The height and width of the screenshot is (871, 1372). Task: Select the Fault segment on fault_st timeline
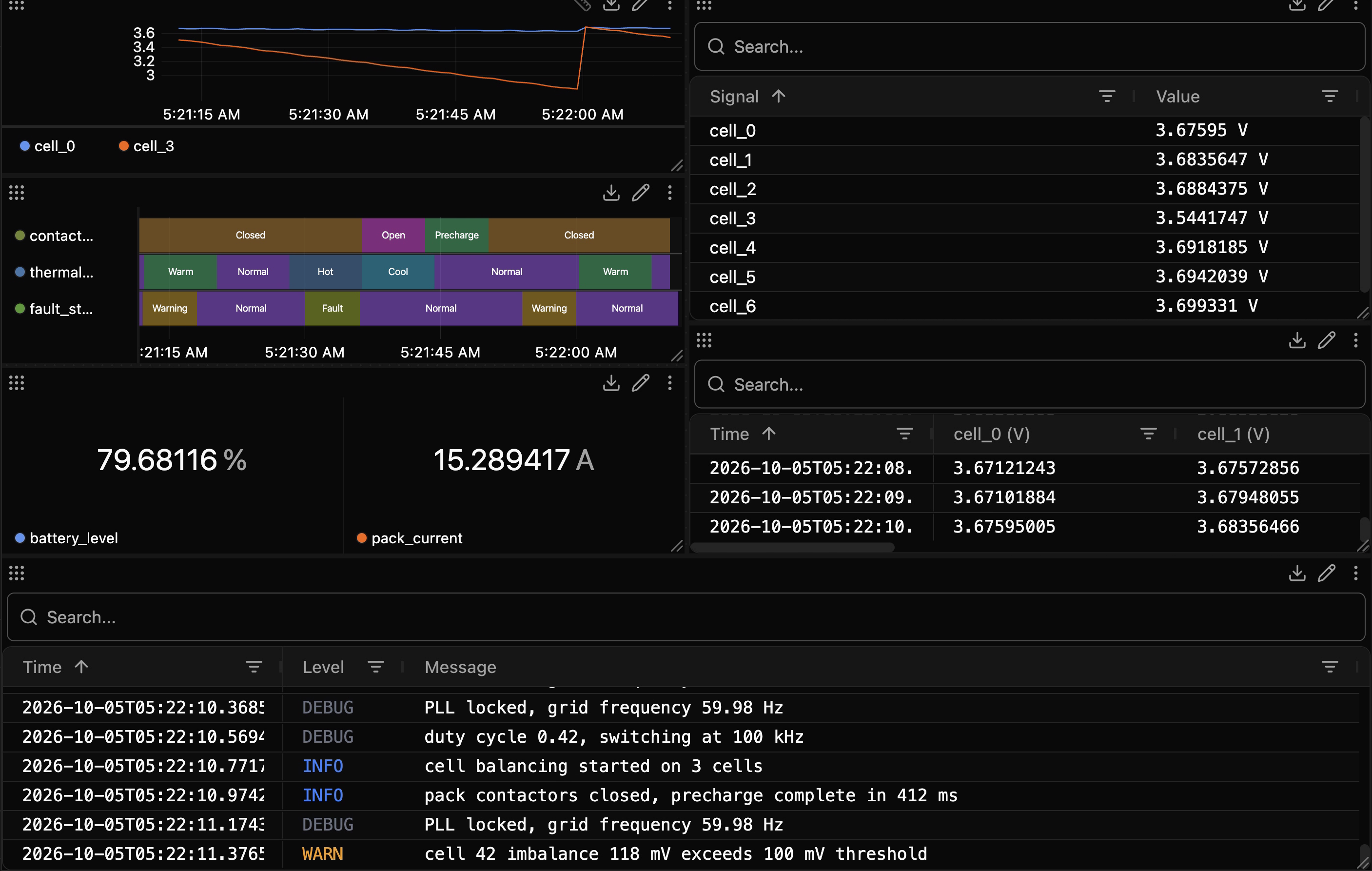332,308
